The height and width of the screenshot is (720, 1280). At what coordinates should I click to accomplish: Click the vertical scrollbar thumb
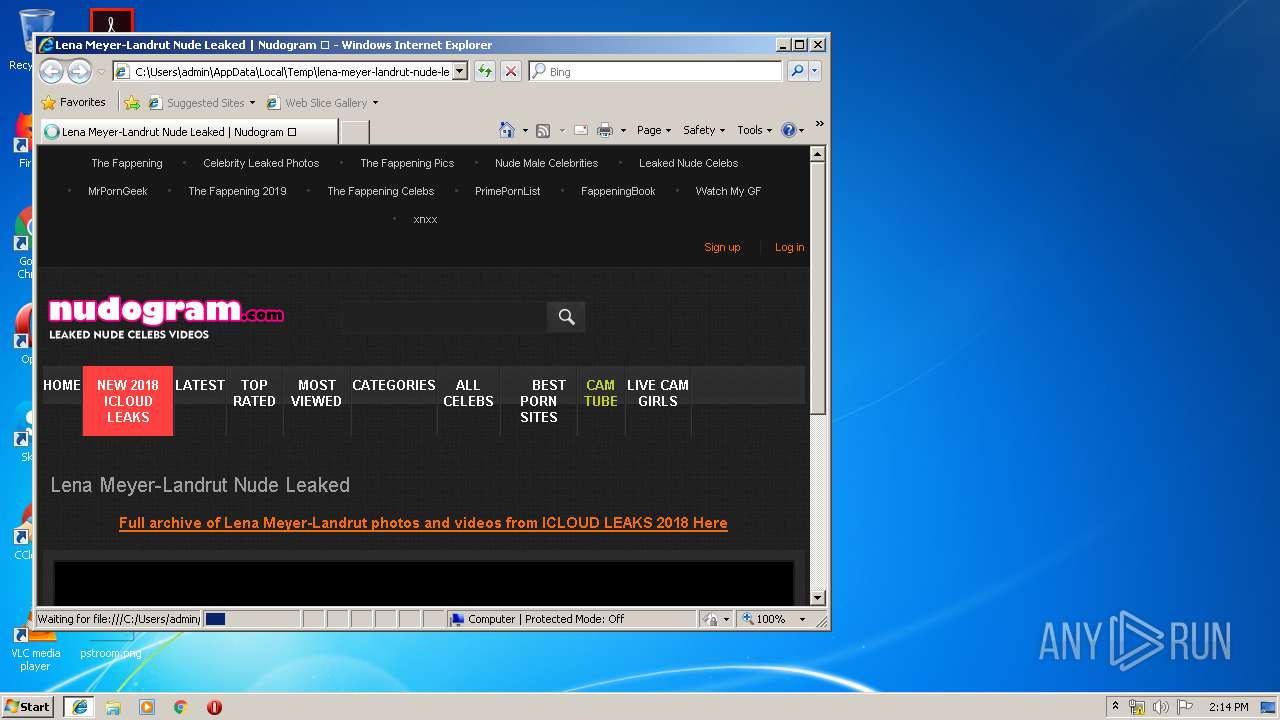coord(818,288)
